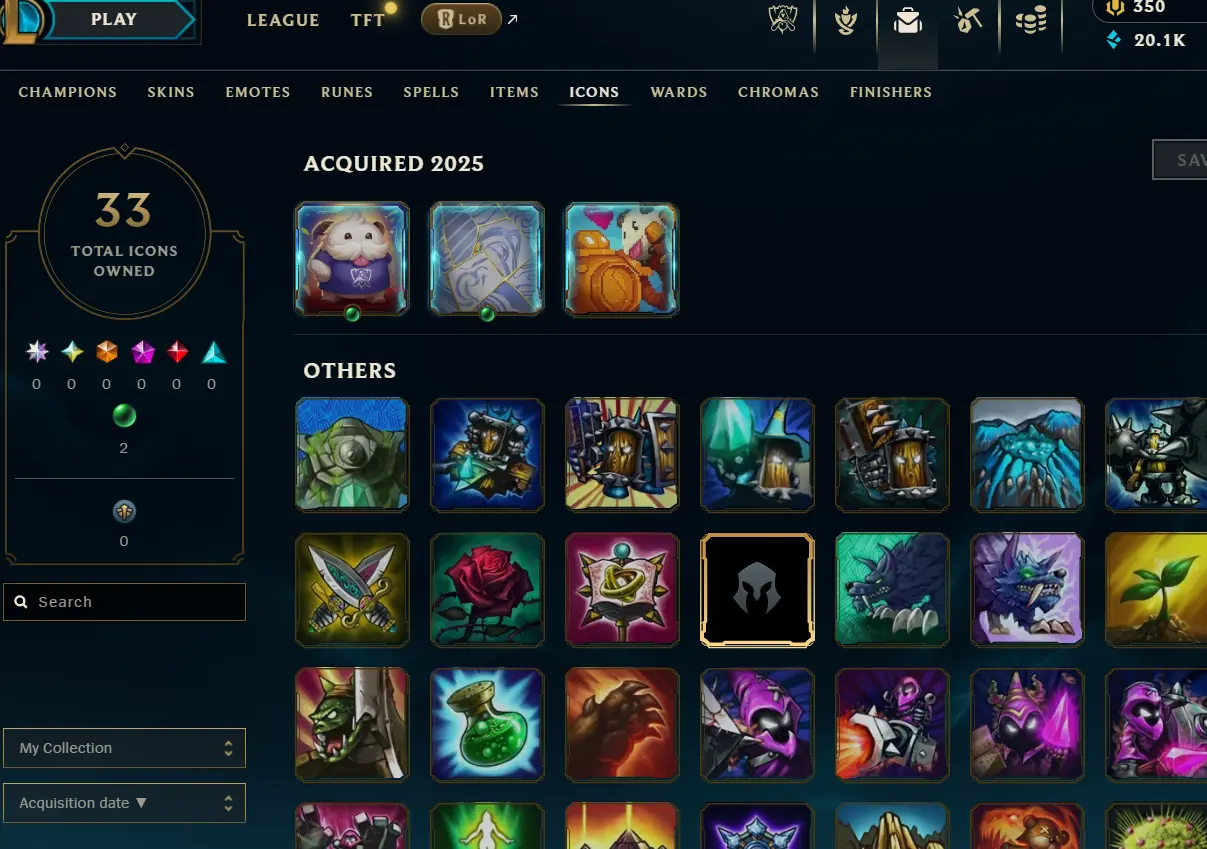Select the crossed daggers summoner icon

[352, 590]
